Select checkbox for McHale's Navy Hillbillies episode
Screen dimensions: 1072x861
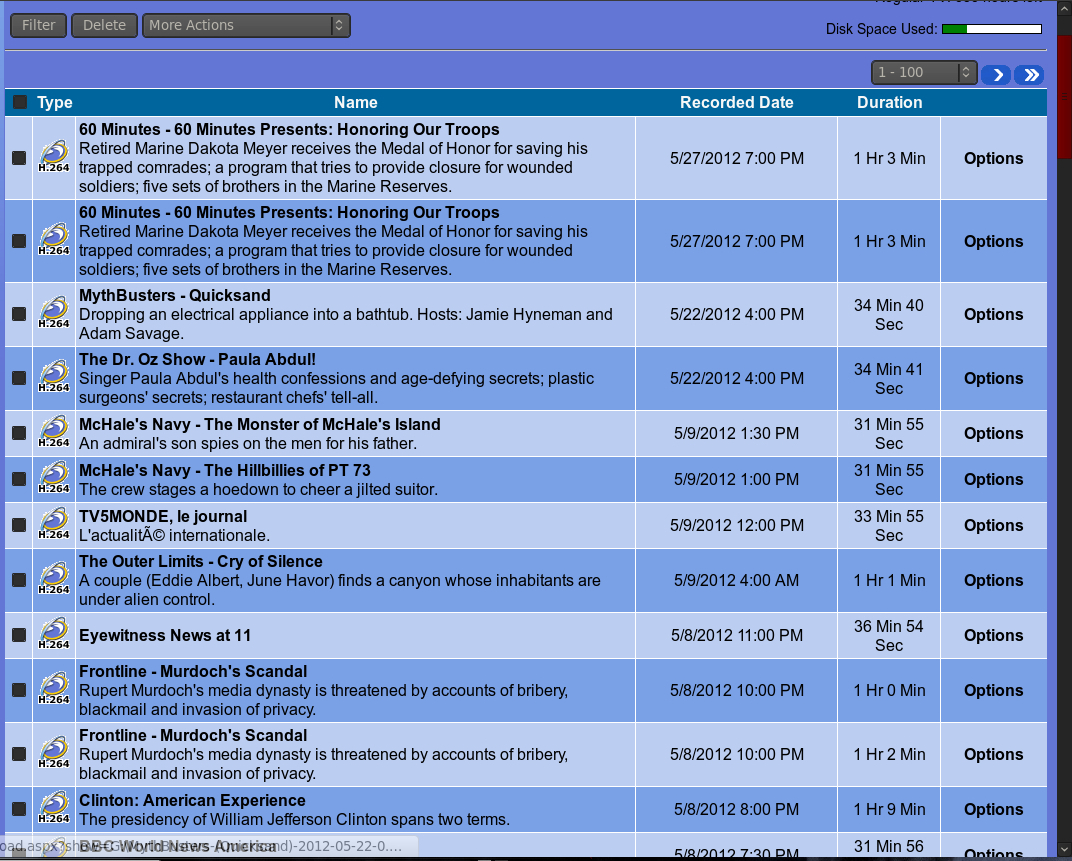(19, 479)
